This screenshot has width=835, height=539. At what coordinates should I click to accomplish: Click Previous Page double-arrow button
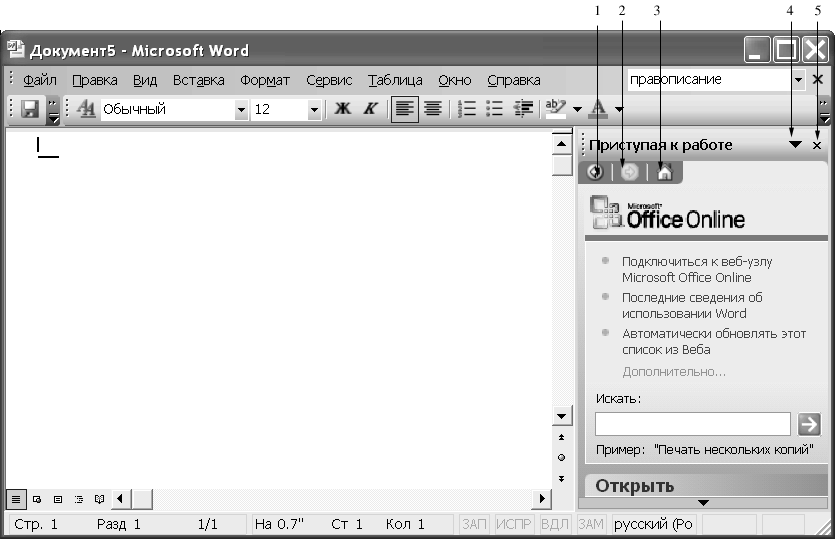(x=561, y=437)
